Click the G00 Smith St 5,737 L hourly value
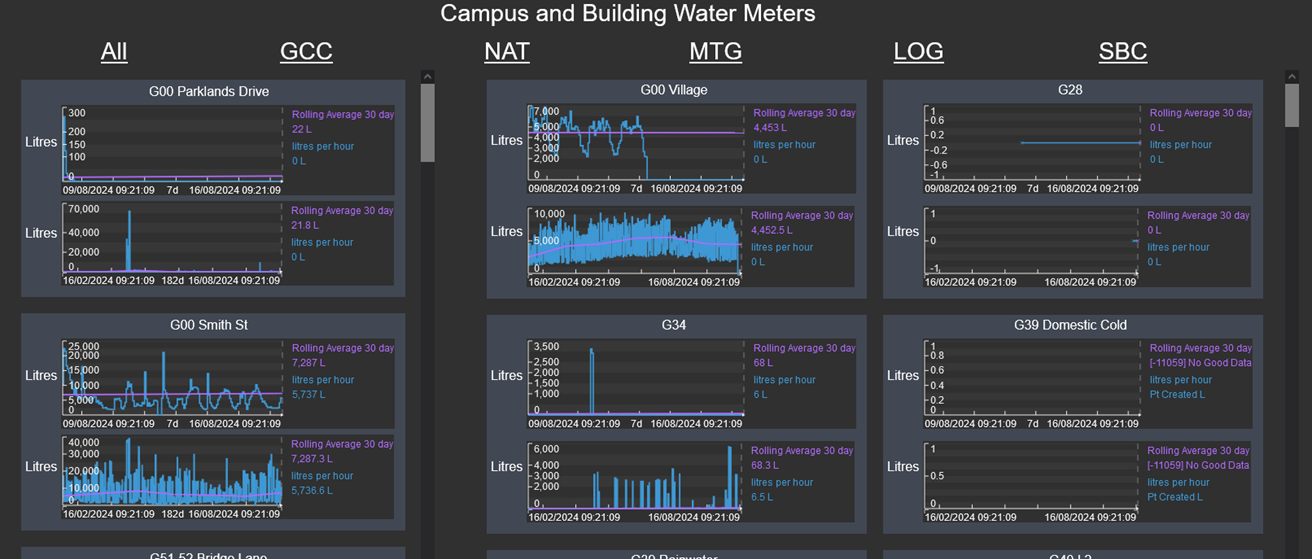The height and width of the screenshot is (559, 1312). pyautogui.click(x=309, y=395)
